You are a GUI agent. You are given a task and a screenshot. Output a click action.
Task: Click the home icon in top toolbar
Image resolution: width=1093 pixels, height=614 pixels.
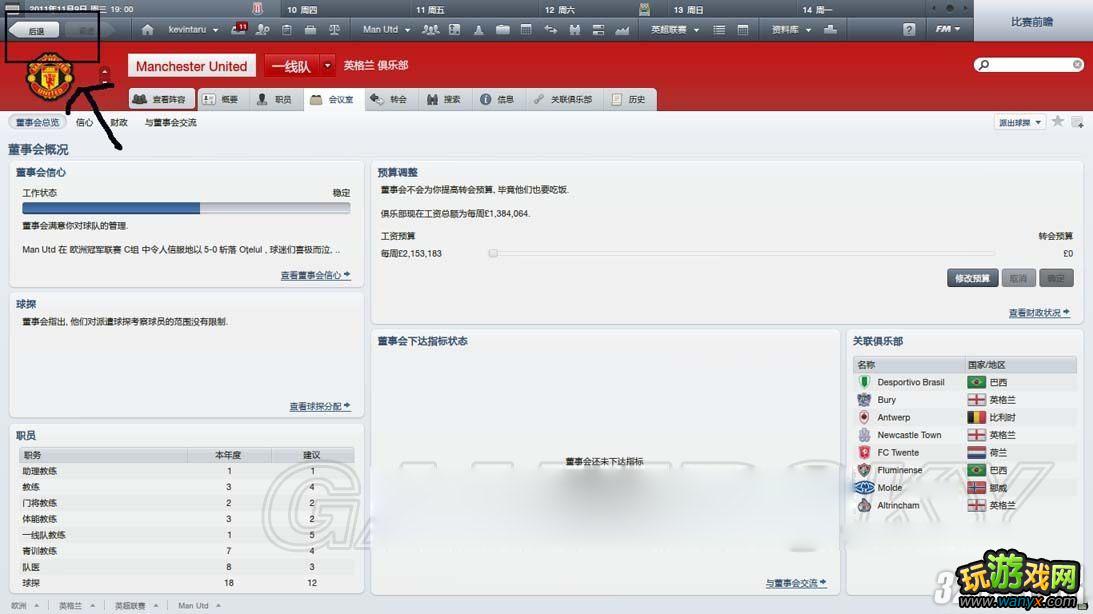(x=149, y=30)
